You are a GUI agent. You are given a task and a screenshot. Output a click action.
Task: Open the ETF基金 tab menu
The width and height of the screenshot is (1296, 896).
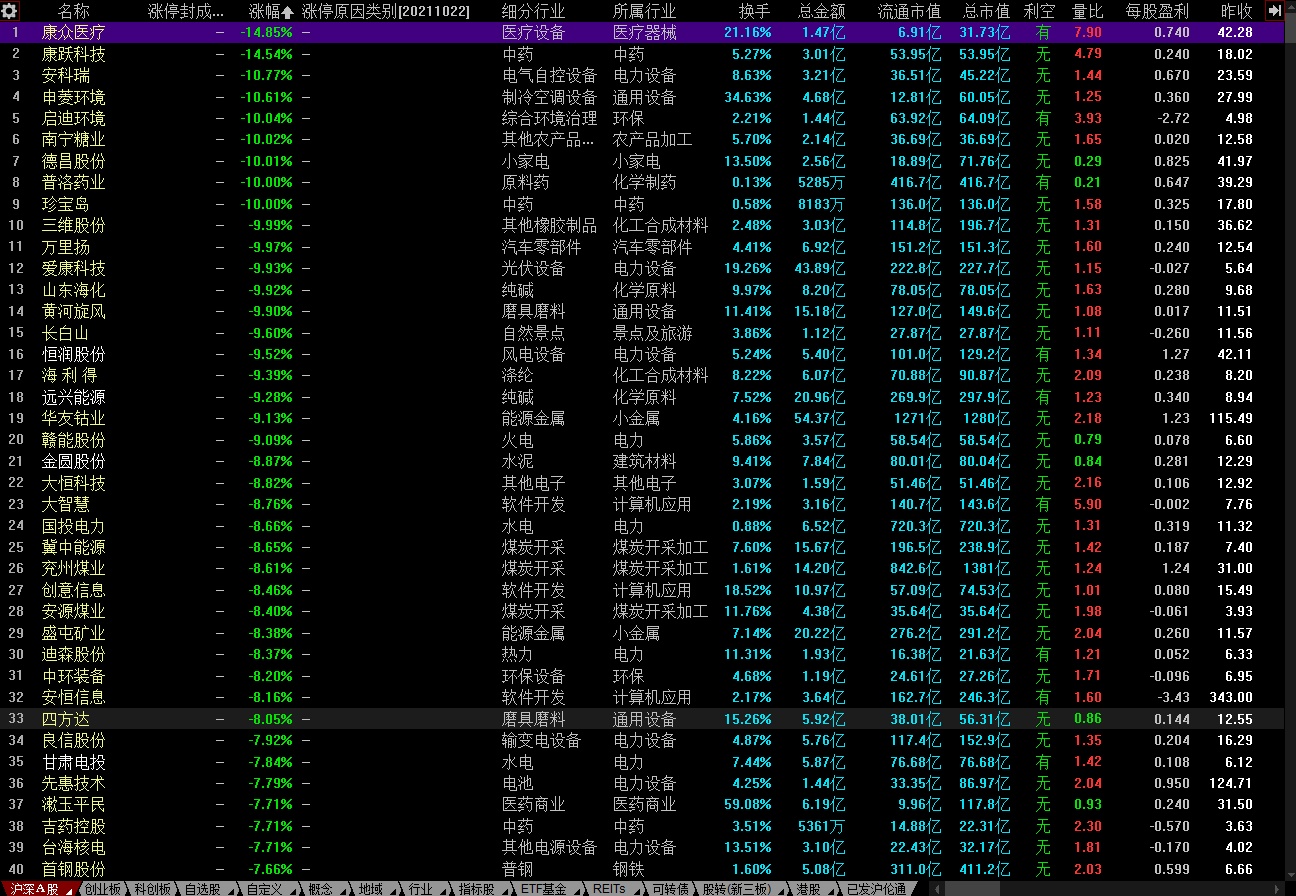pos(549,888)
